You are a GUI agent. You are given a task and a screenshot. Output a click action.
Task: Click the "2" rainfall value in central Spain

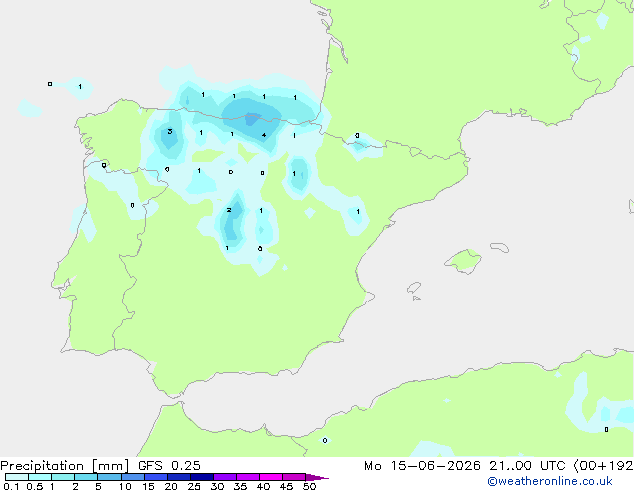tap(229, 210)
